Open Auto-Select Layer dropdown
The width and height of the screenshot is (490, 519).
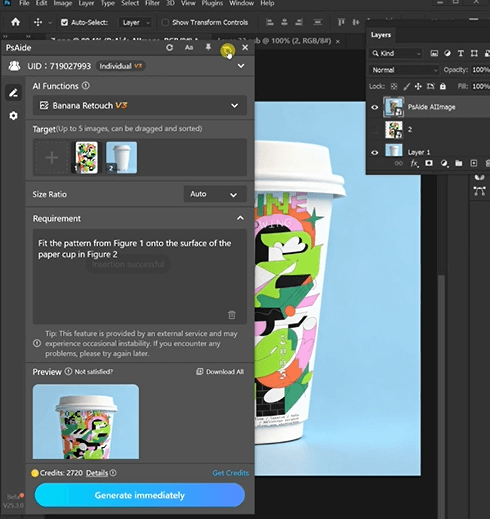[135, 22]
